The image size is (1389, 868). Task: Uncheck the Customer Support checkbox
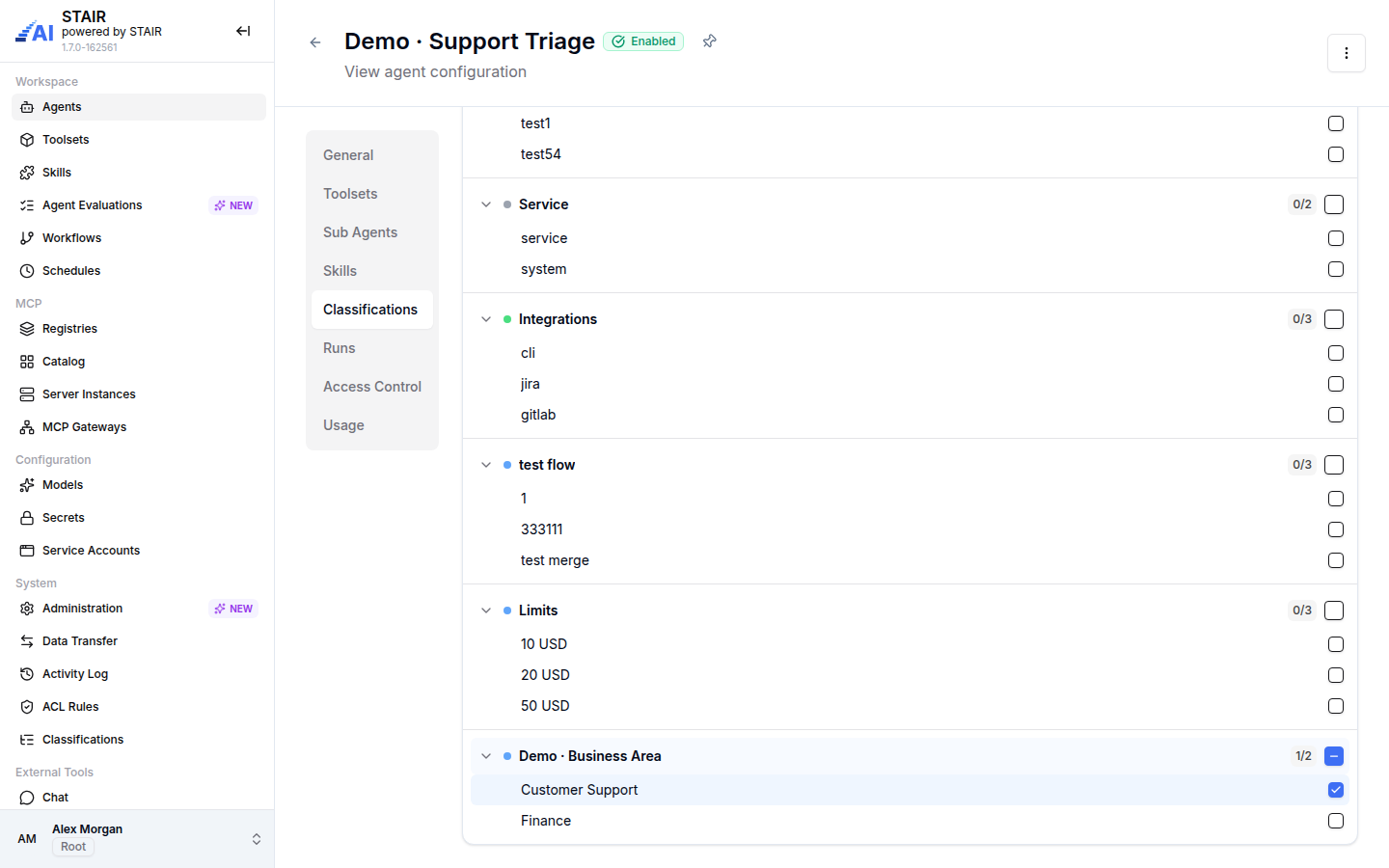(x=1336, y=790)
